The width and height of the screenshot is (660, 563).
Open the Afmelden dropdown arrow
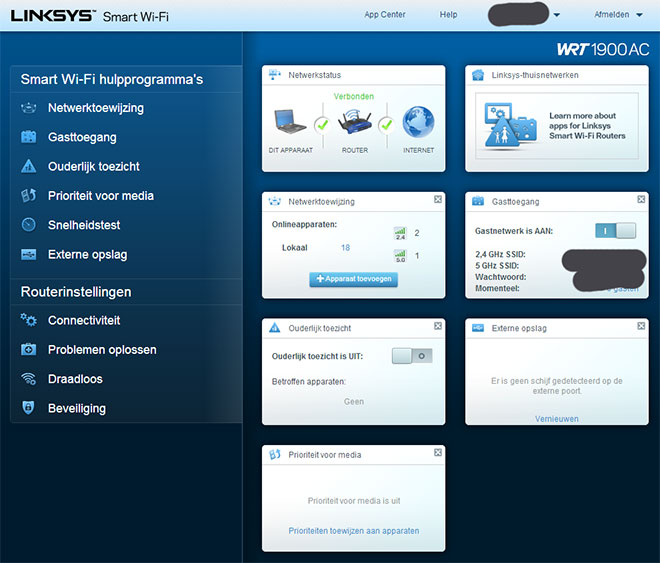pyautogui.click(x=639, y=15)
